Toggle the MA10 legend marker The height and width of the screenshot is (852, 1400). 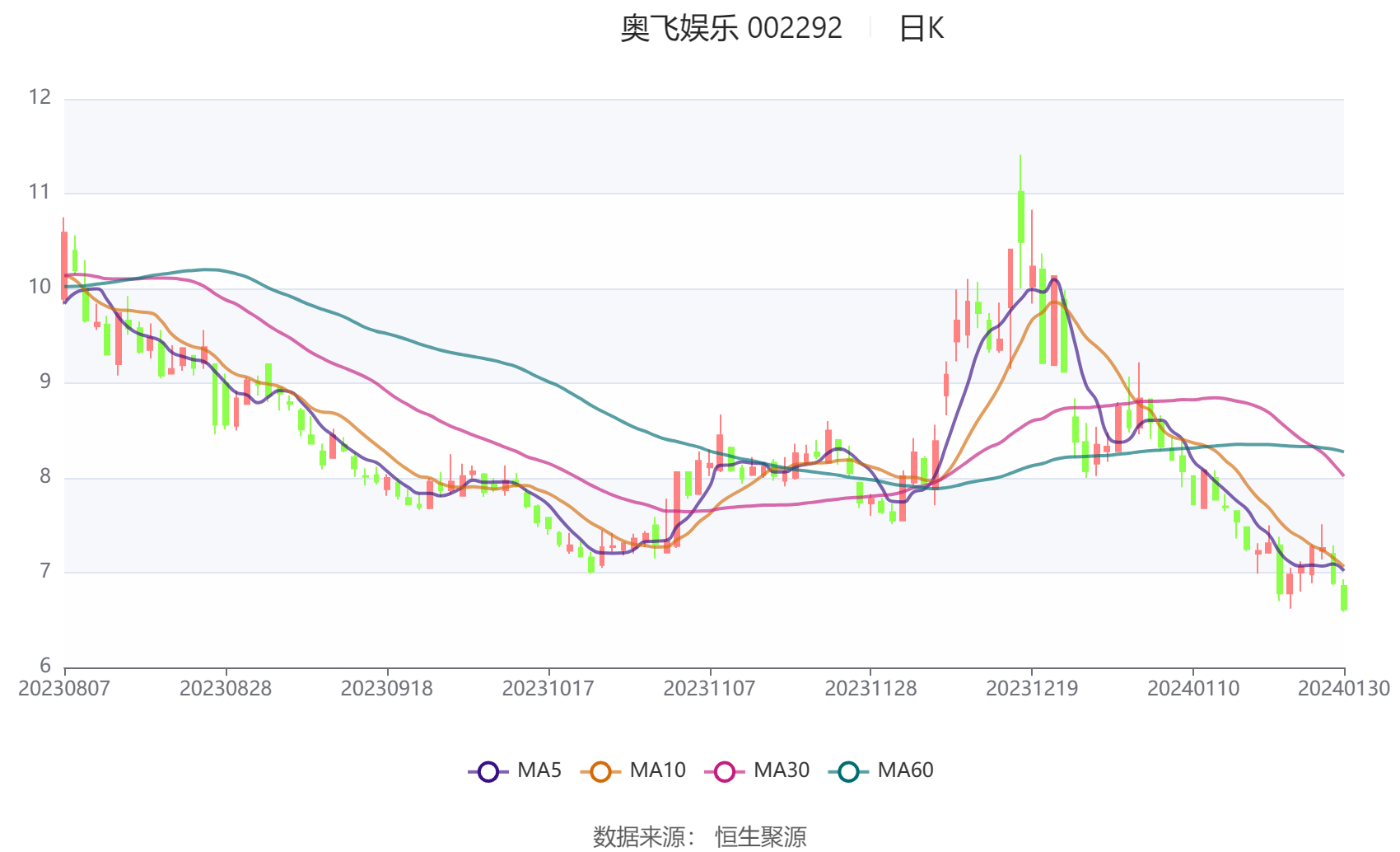click(x=600, y=771)
